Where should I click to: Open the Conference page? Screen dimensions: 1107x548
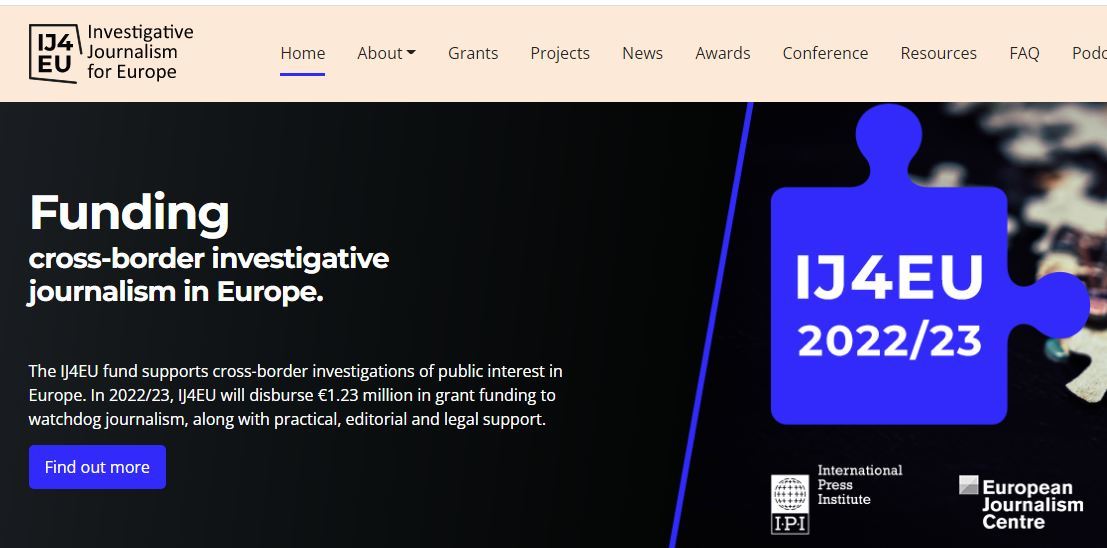(825, 53)
